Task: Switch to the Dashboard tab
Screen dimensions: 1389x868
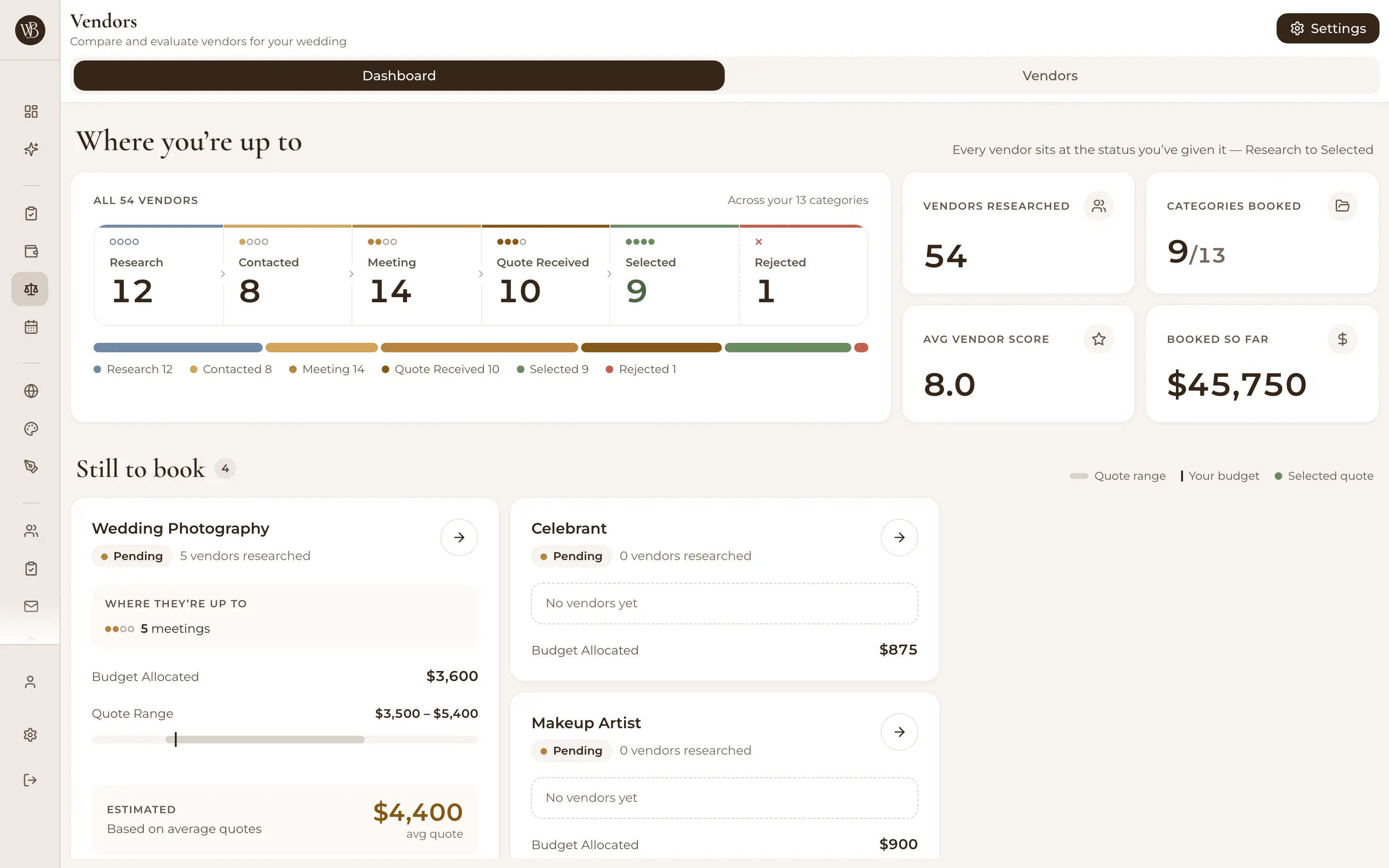Action: coord(399,76)
